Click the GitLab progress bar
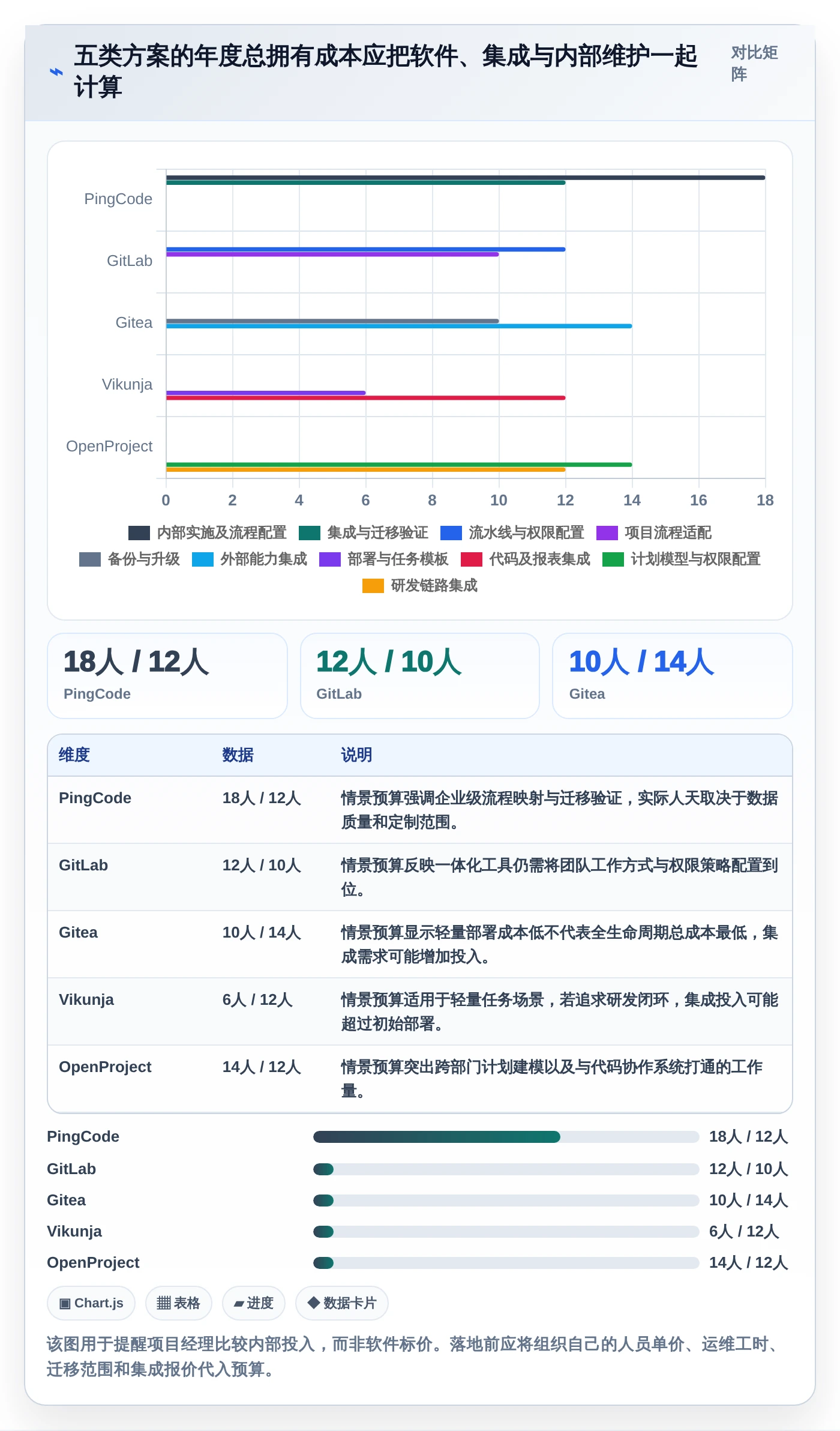The width and height of the screenshot is (840, 1431). click(506, 1169)
